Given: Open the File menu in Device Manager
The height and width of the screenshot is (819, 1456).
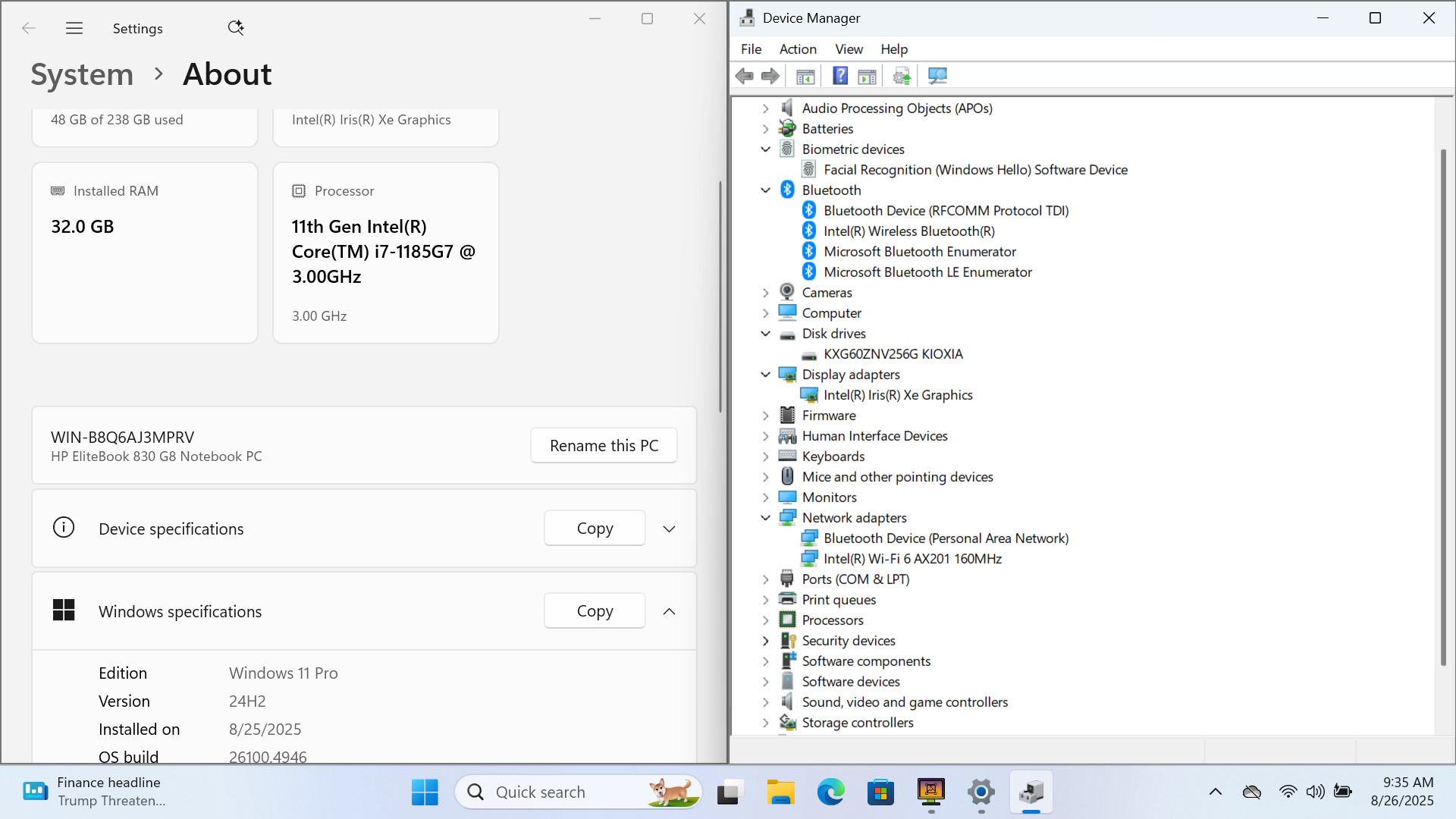Looking at the screenshot, I should [x=751, y=49].
